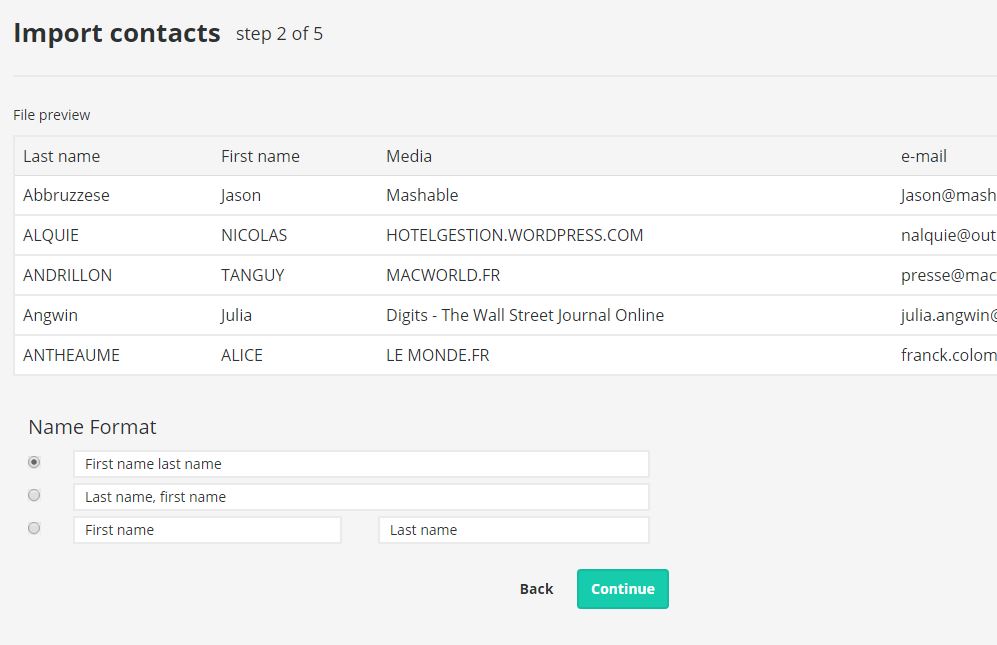The width and height of the screenshot is (997, 645).
Task: Click the 'Jason@mash' e-mail cell
Action: (x=948, y=195)
